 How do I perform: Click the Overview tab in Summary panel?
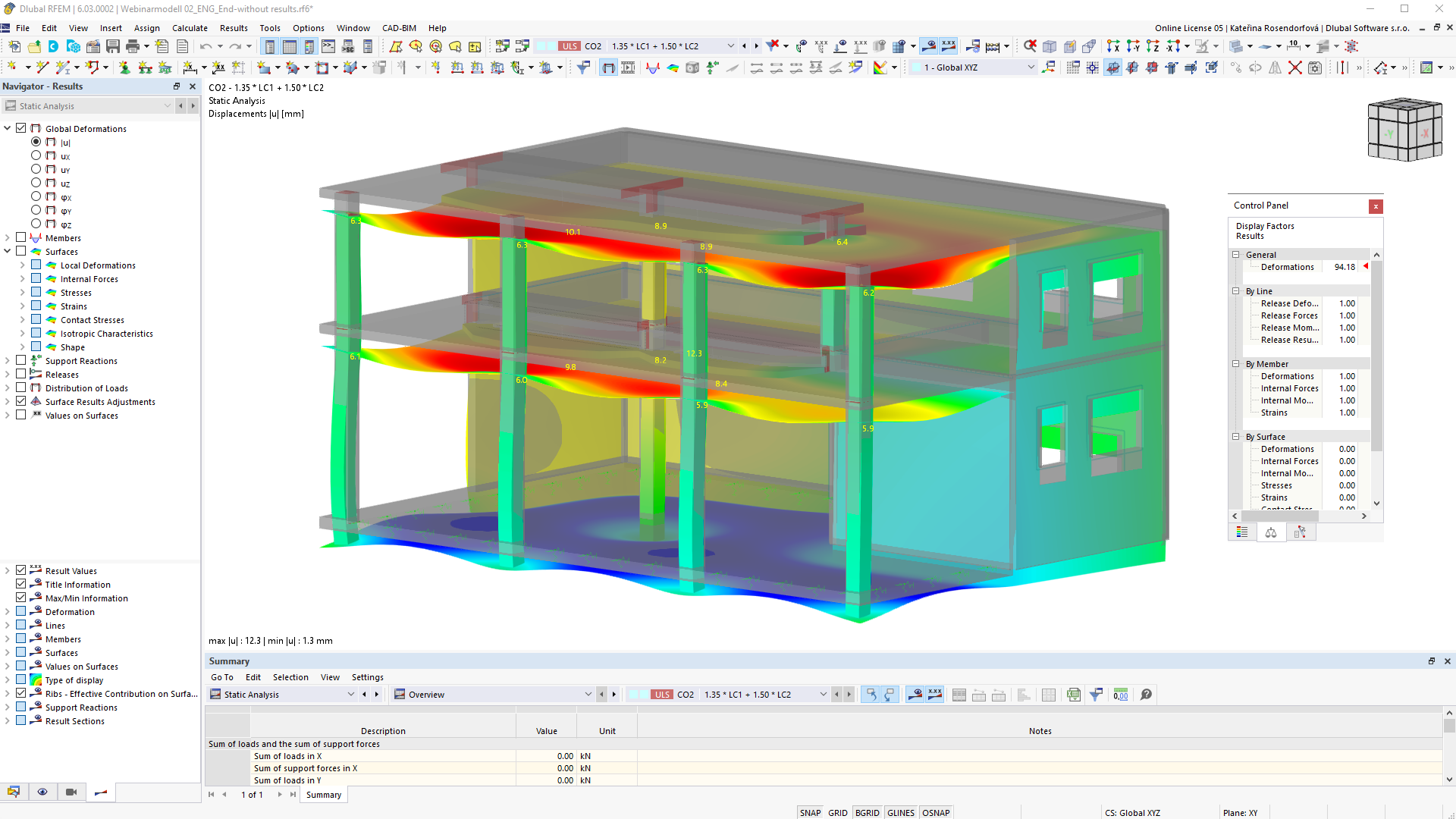tap(425, 694)
